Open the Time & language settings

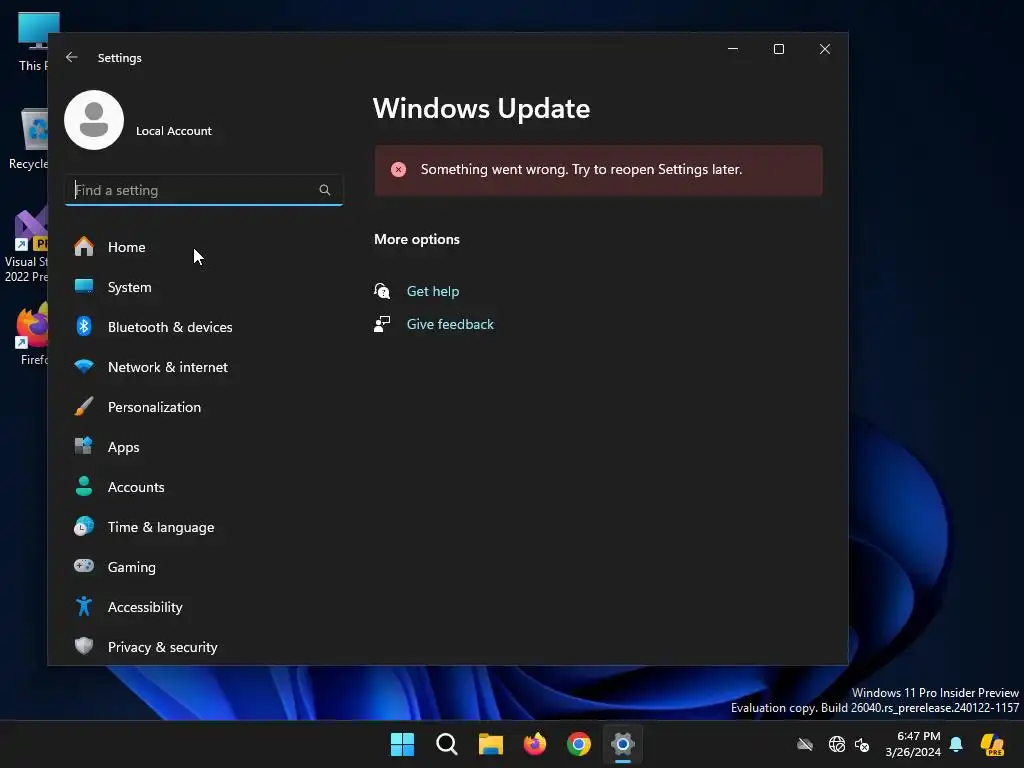204,527
